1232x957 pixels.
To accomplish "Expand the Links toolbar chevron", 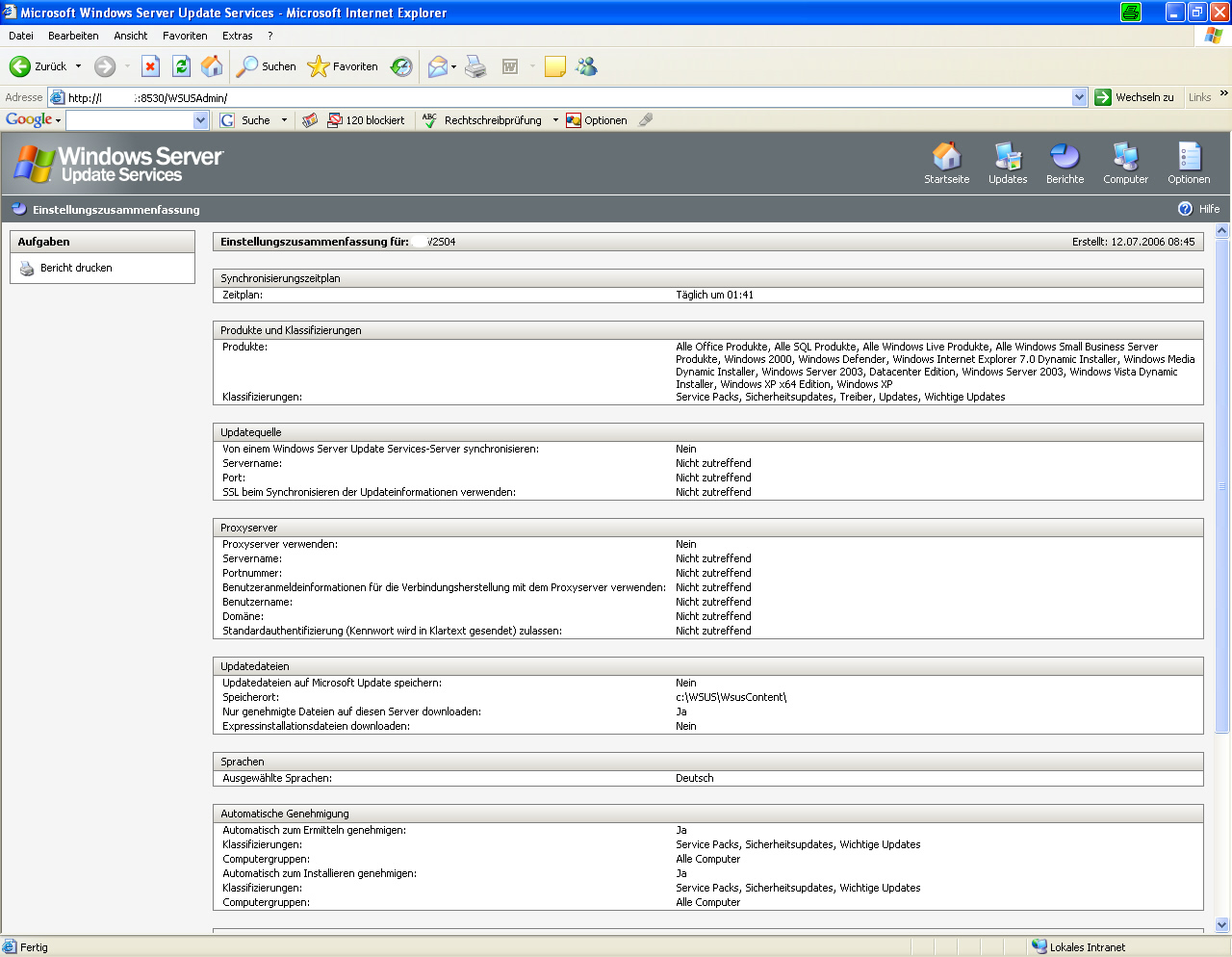I will tap(1224, 93).
